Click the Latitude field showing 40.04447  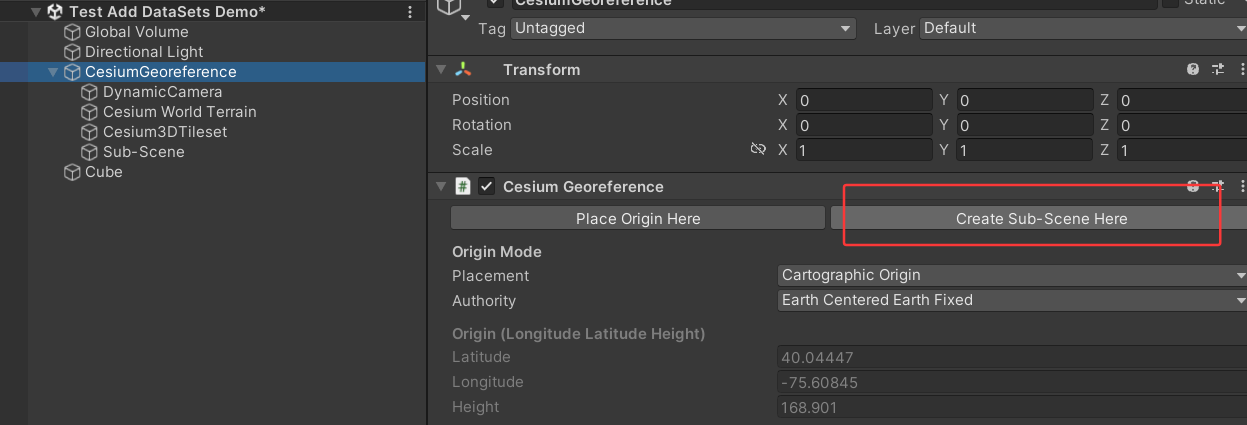(1012, 357)
